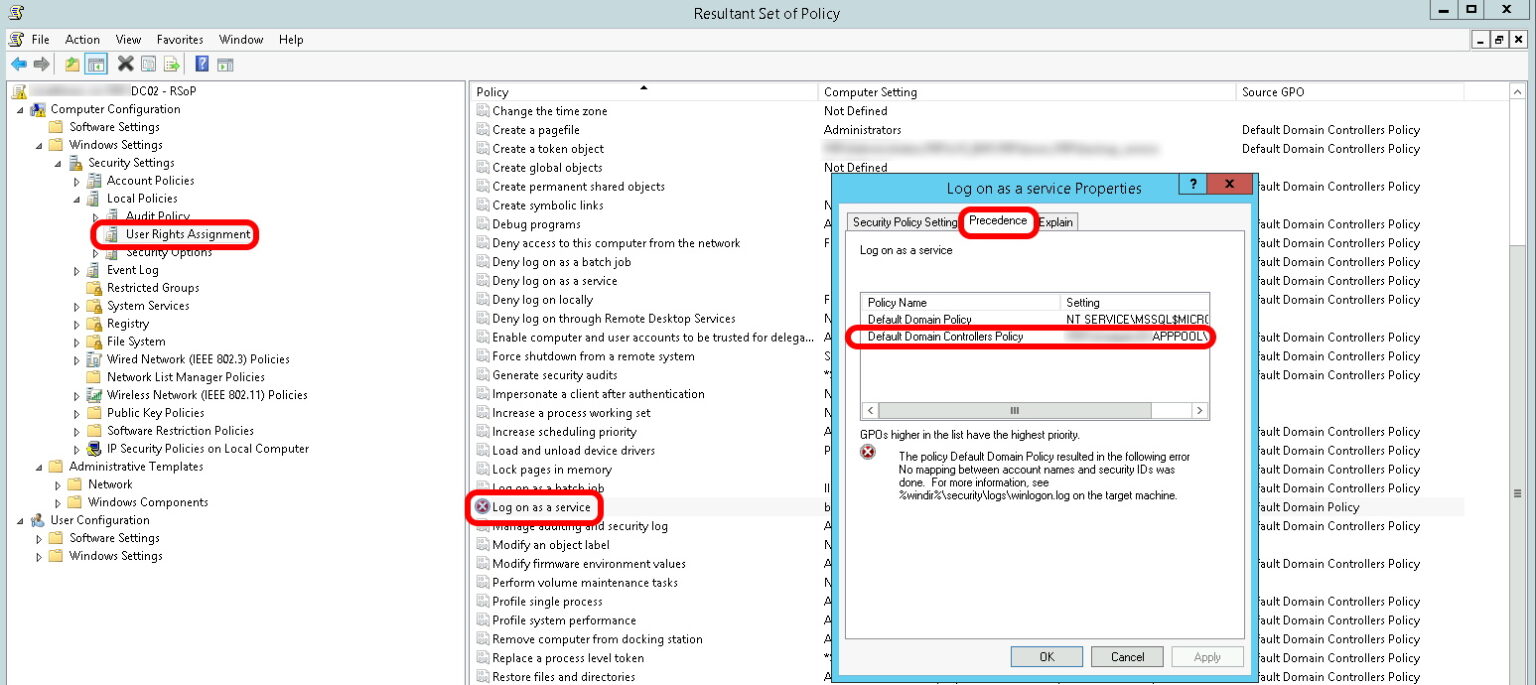Click the Export List toolbar icon
This screenshot has height=685, width=1536.
click(x=170, y=63)
